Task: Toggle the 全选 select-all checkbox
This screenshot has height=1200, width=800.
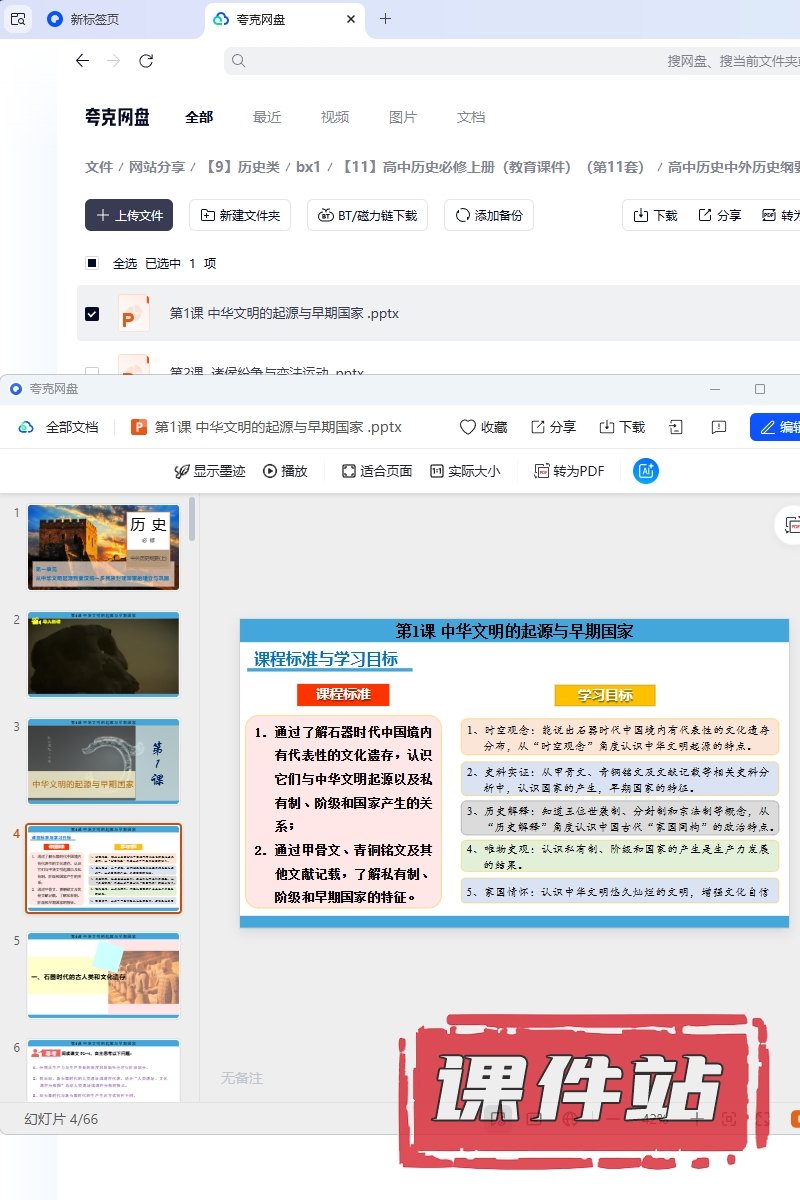Action: 92,263
